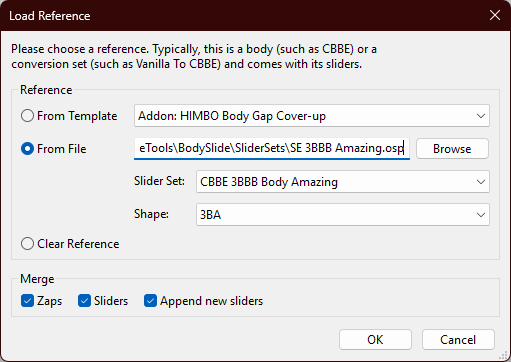Close the Load Reference window
The height and width of the screenshot is (362, 511).
[x=495, y=15]
